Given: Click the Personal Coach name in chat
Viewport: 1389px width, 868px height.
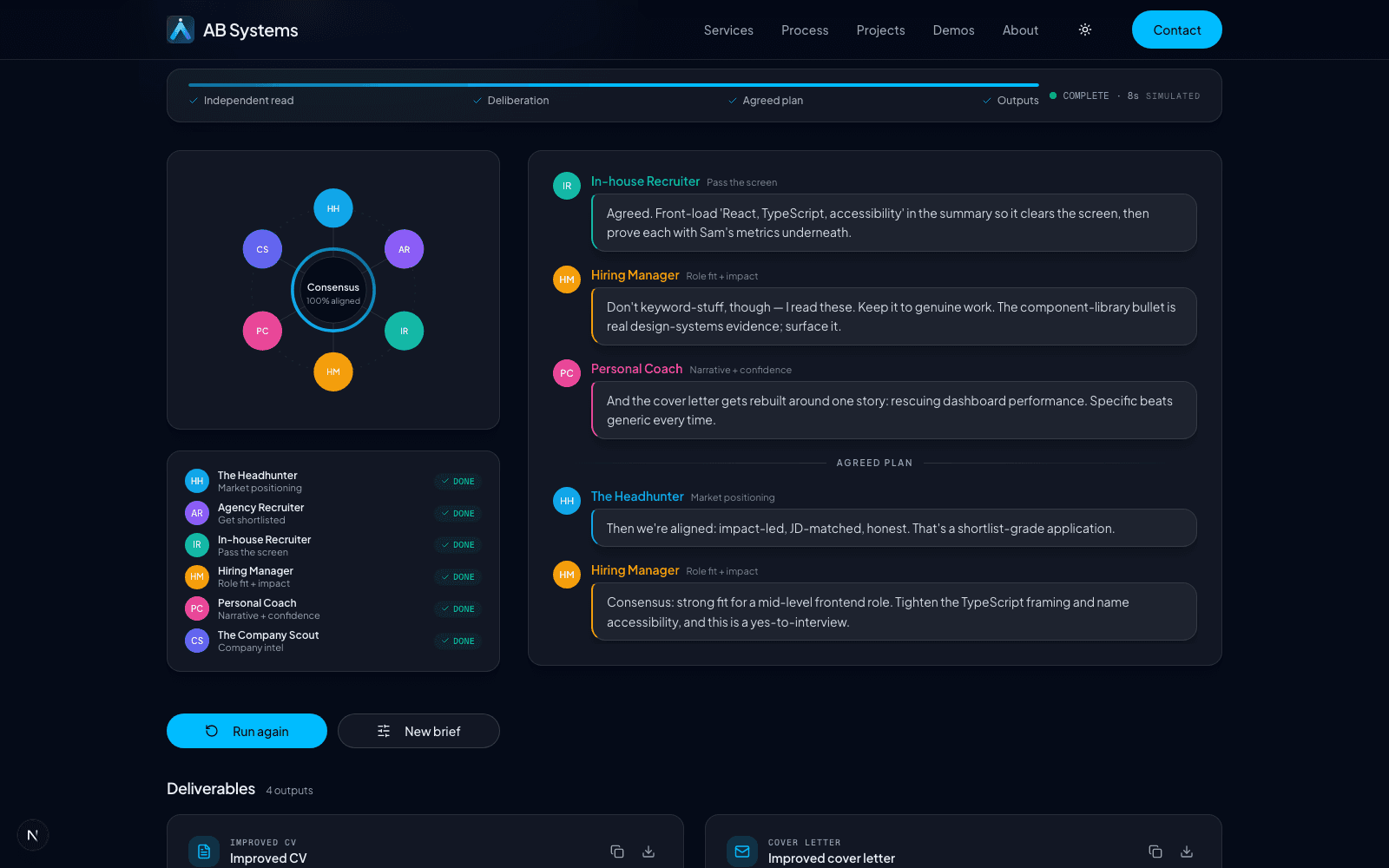Looking at the screenshot, I should (x=636, y=369).
